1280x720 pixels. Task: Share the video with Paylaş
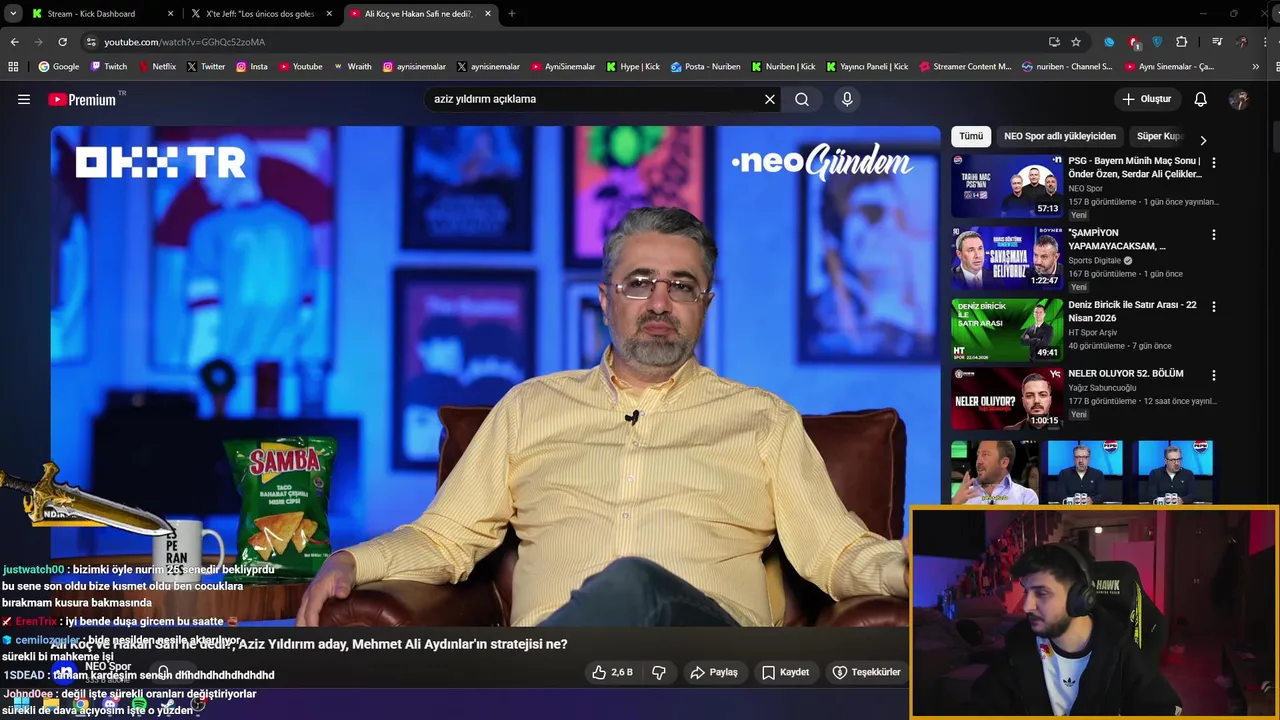coord(714,672)
